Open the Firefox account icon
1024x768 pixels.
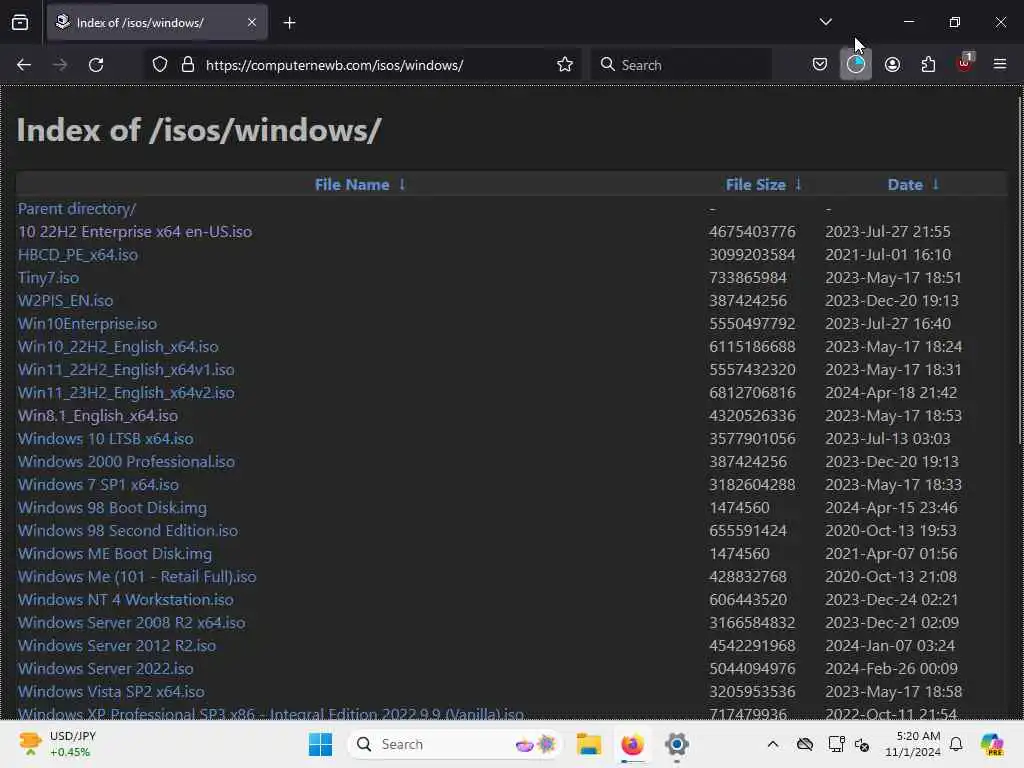point(893,65)
